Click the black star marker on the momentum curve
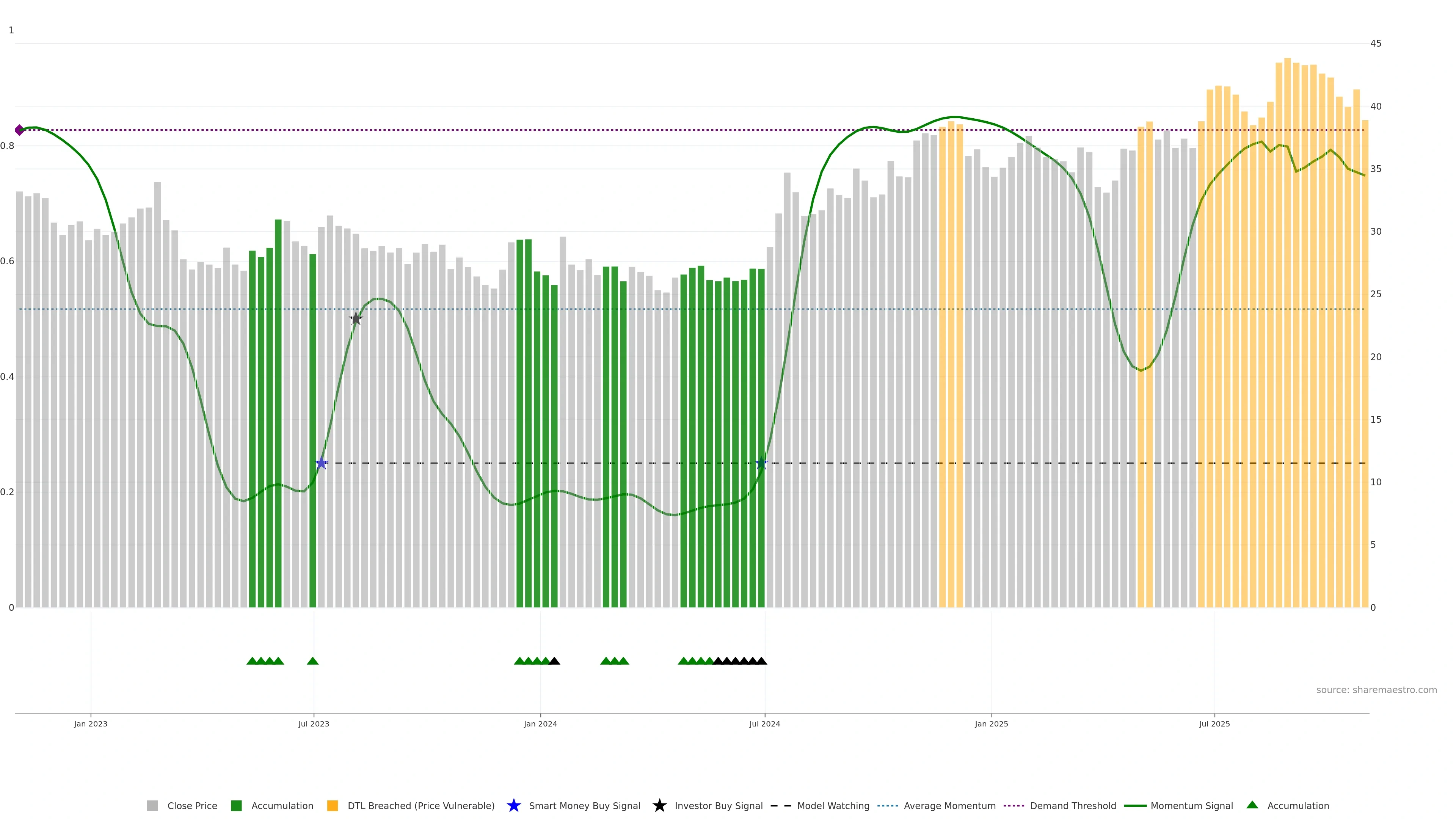The height and width of the screenshot is (819, 1456). click(x=356, y=319)
